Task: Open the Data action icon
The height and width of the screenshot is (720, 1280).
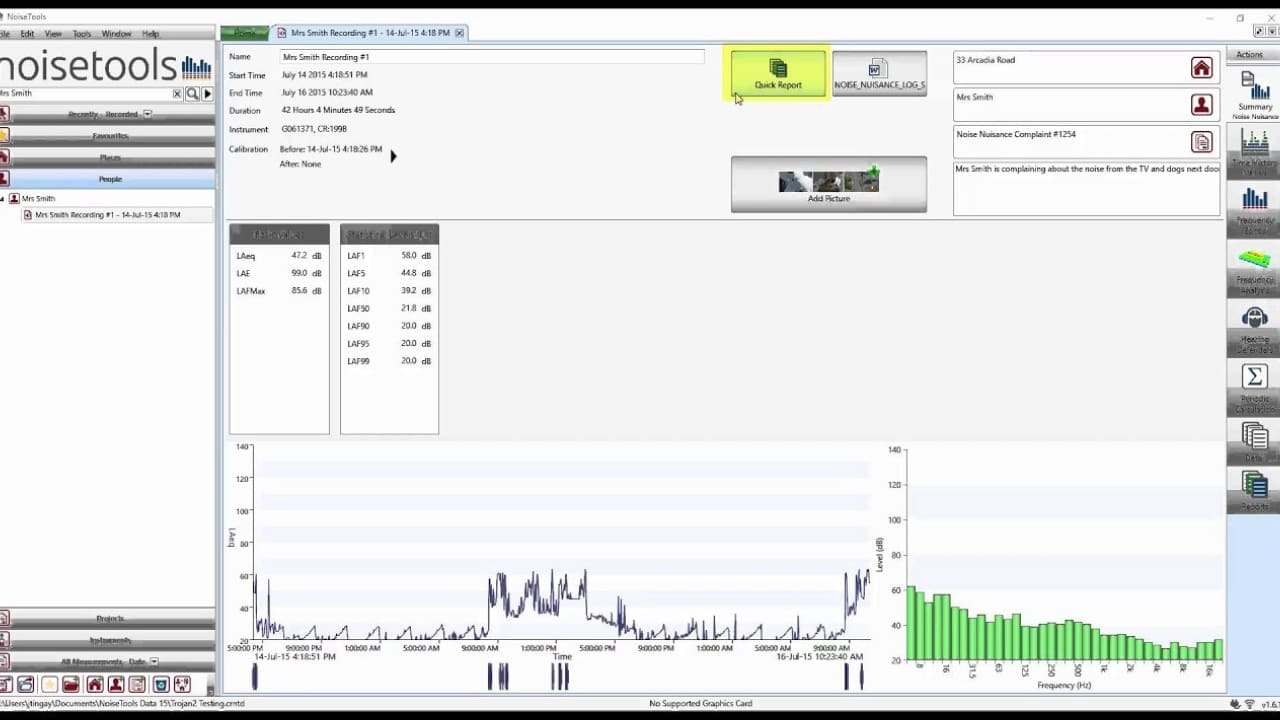Action: [1254, 441]
